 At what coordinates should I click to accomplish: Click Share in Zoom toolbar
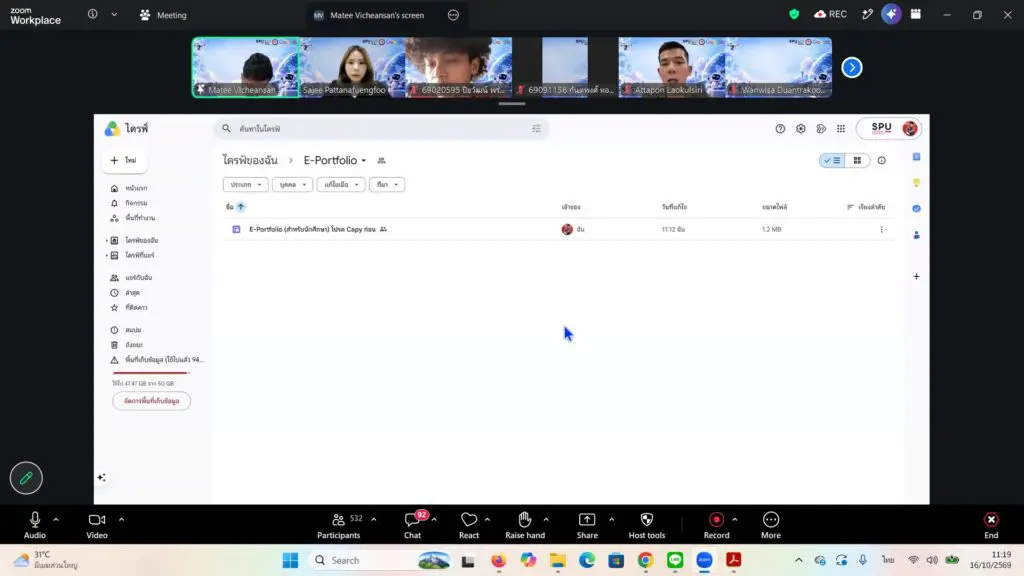pos(587,525)
